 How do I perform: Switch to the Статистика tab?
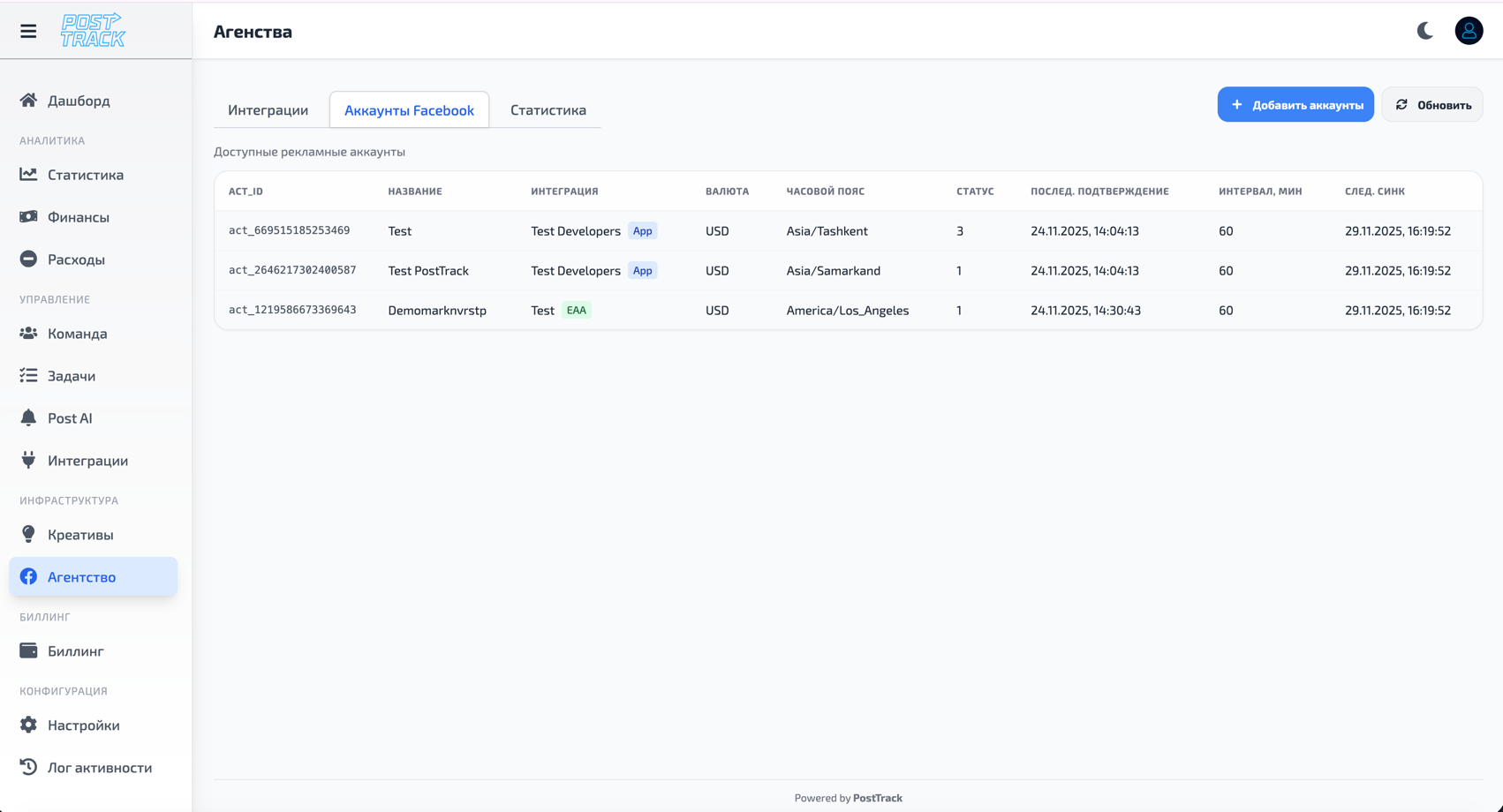click(548, 110)
